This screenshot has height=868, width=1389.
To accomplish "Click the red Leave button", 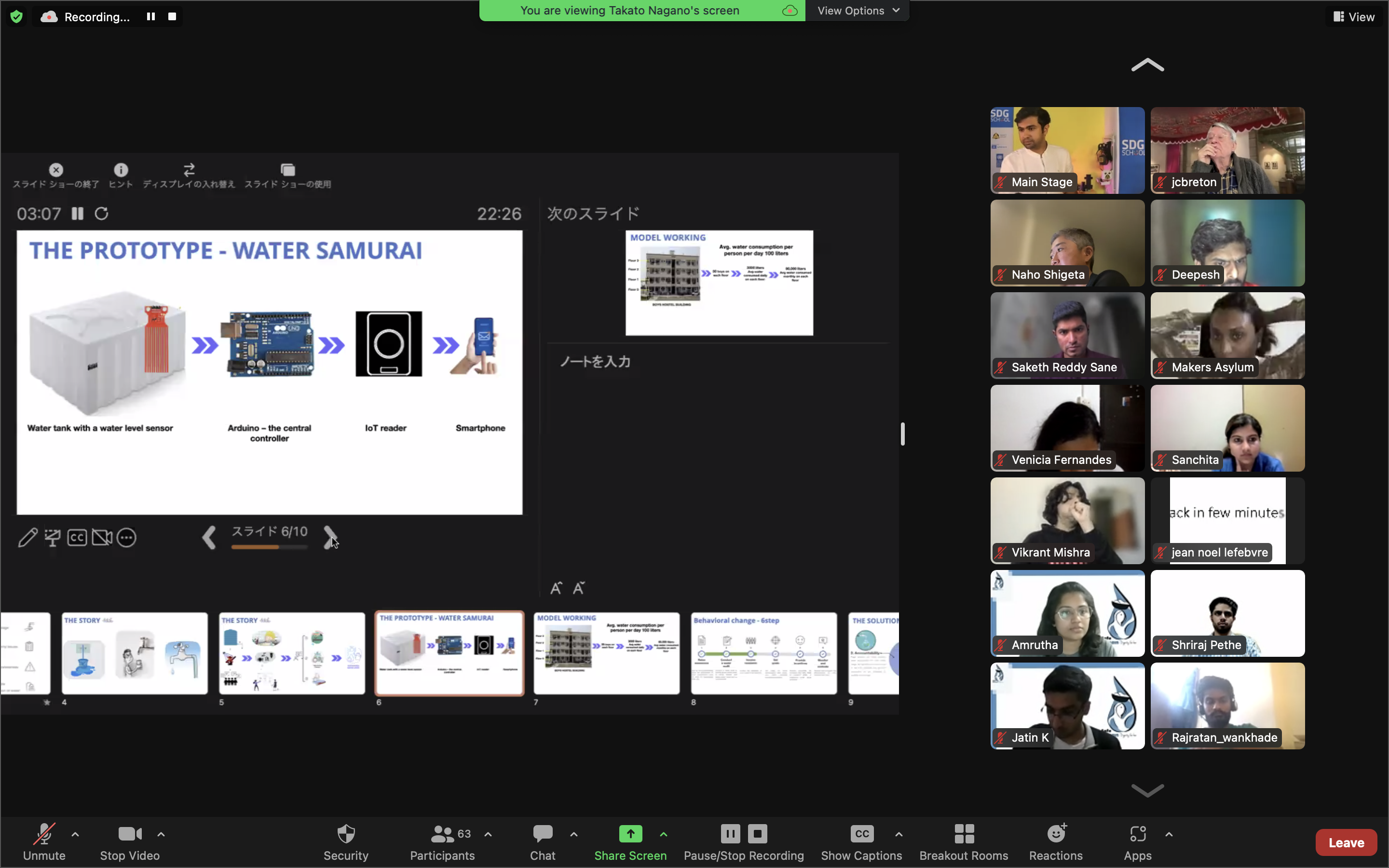I will point(1346,842).
